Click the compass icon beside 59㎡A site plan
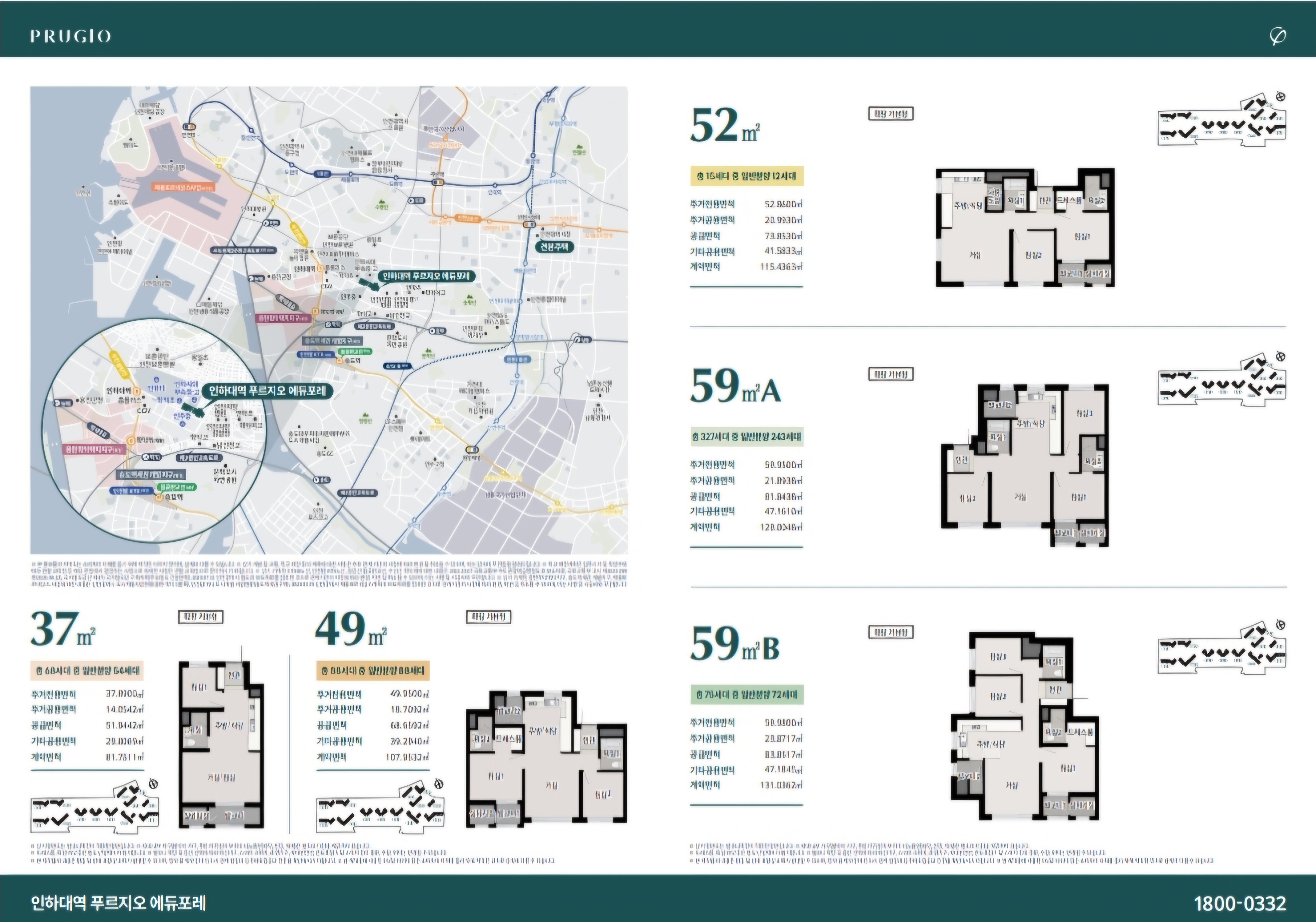 [1281, 357]
